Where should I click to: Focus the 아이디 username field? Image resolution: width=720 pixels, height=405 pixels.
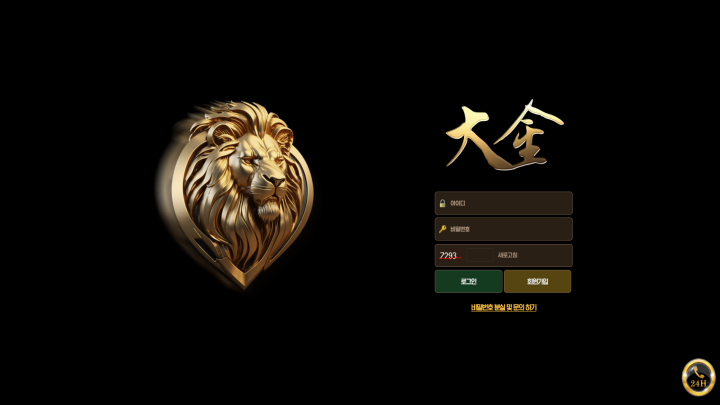[x=503, y=203]
